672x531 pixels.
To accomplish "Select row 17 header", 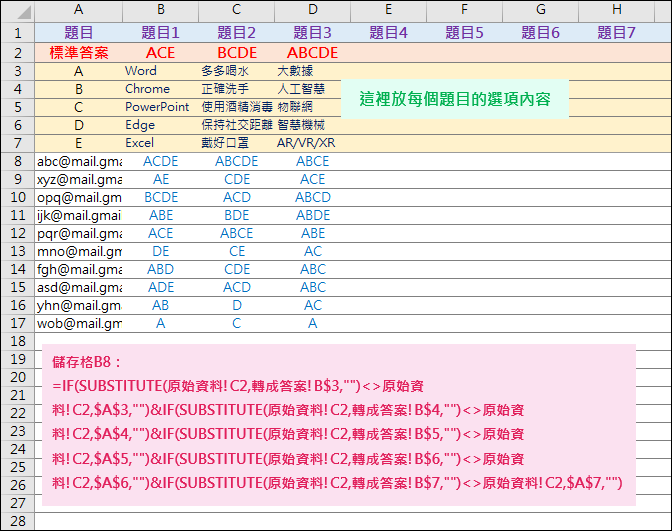I will click(x=18, y=323).
